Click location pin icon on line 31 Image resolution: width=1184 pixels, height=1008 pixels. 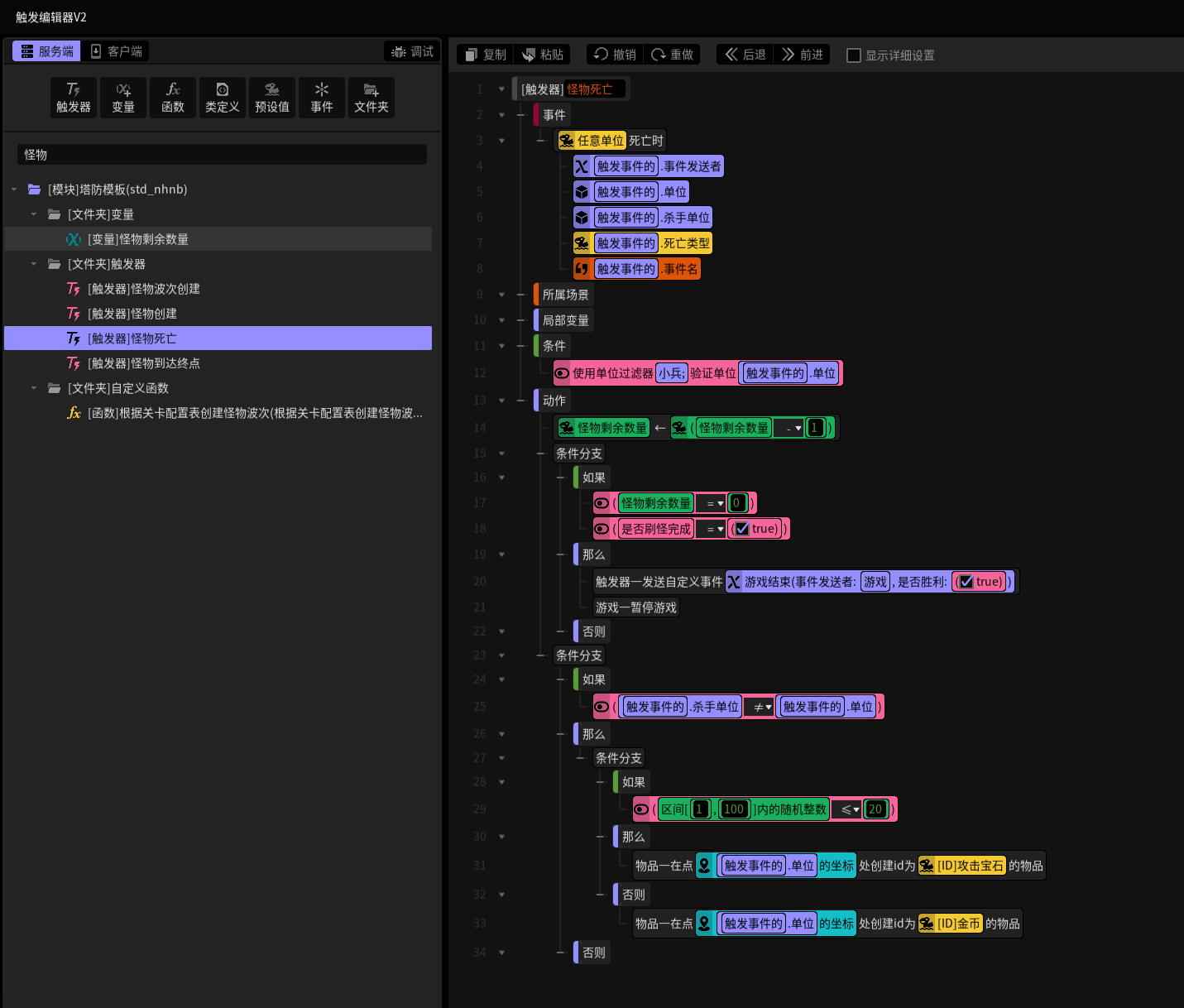[704, 866]
